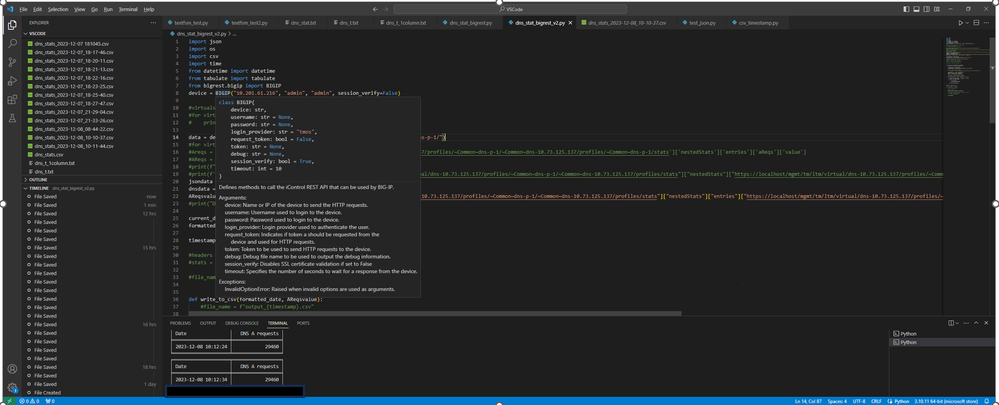Image resolution: width=999 pixels, height=405 pixels.
Task: Open the Extensions view
Action: (12, 100)
